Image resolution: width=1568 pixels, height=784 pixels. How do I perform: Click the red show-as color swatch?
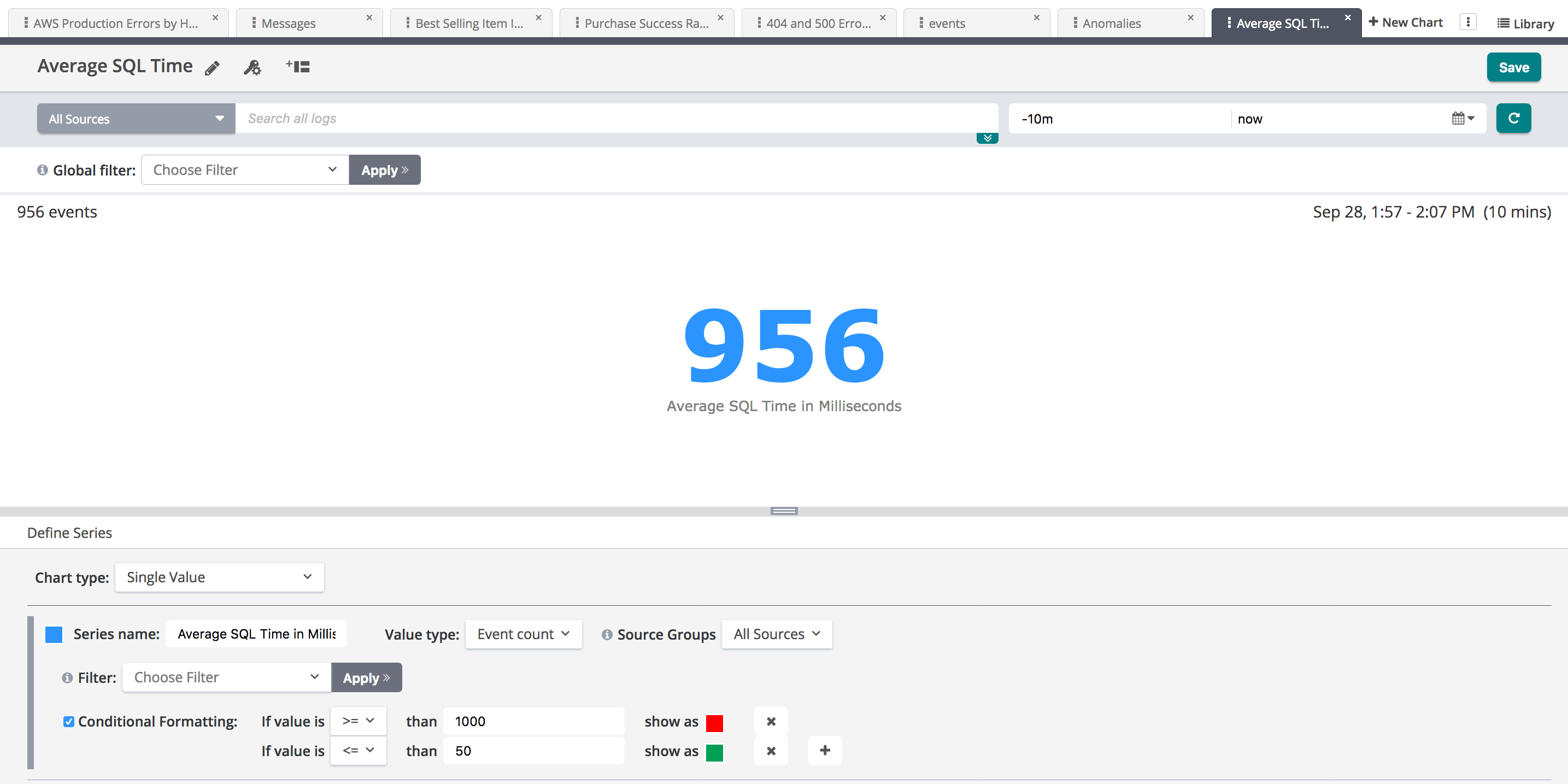pyautogui.click(x=714, y=723)
